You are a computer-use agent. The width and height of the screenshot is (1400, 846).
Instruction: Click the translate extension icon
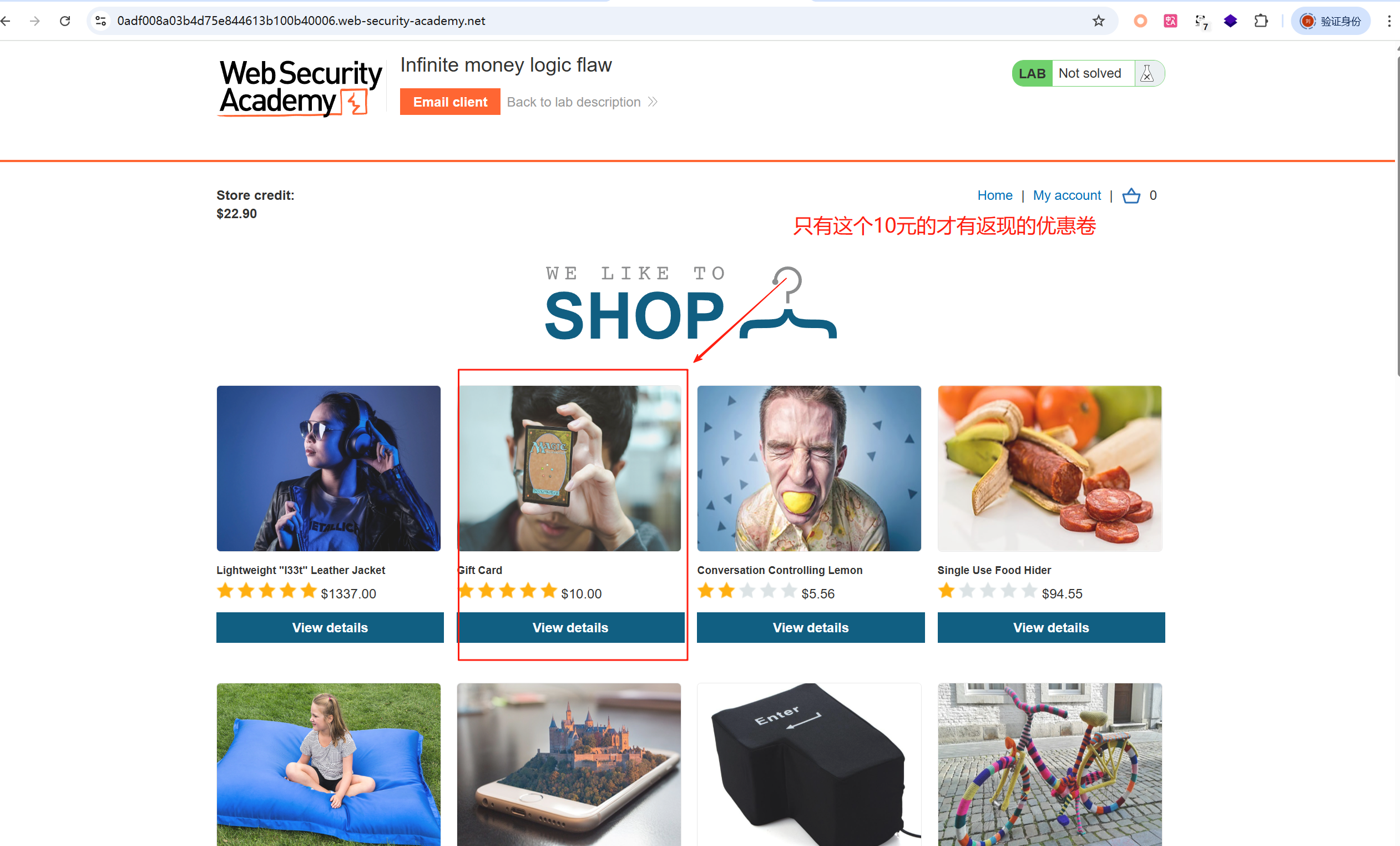[1170, 21]
